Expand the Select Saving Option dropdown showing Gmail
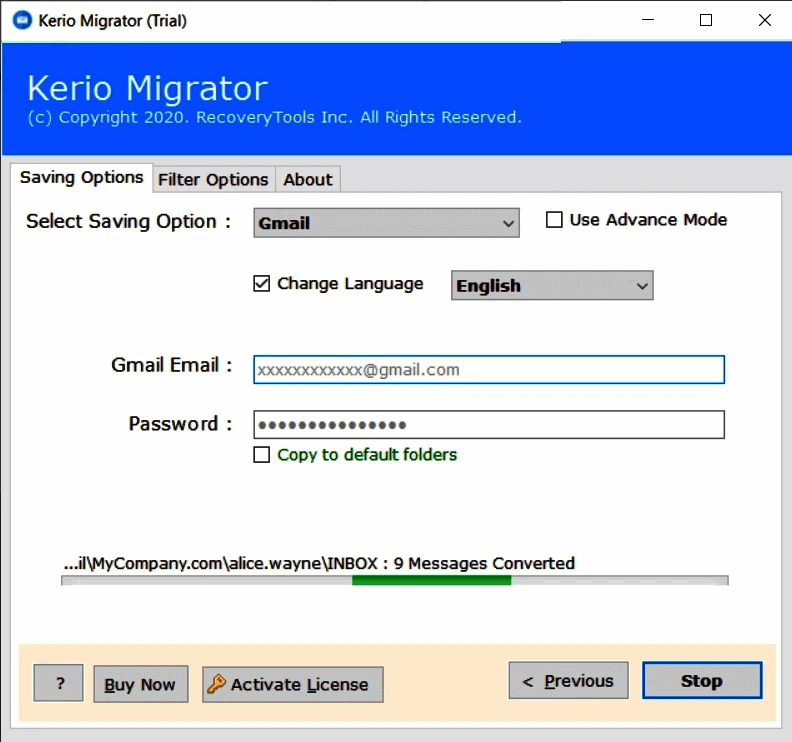Screen dimensions: 792x742 click(x=387, y=223)
